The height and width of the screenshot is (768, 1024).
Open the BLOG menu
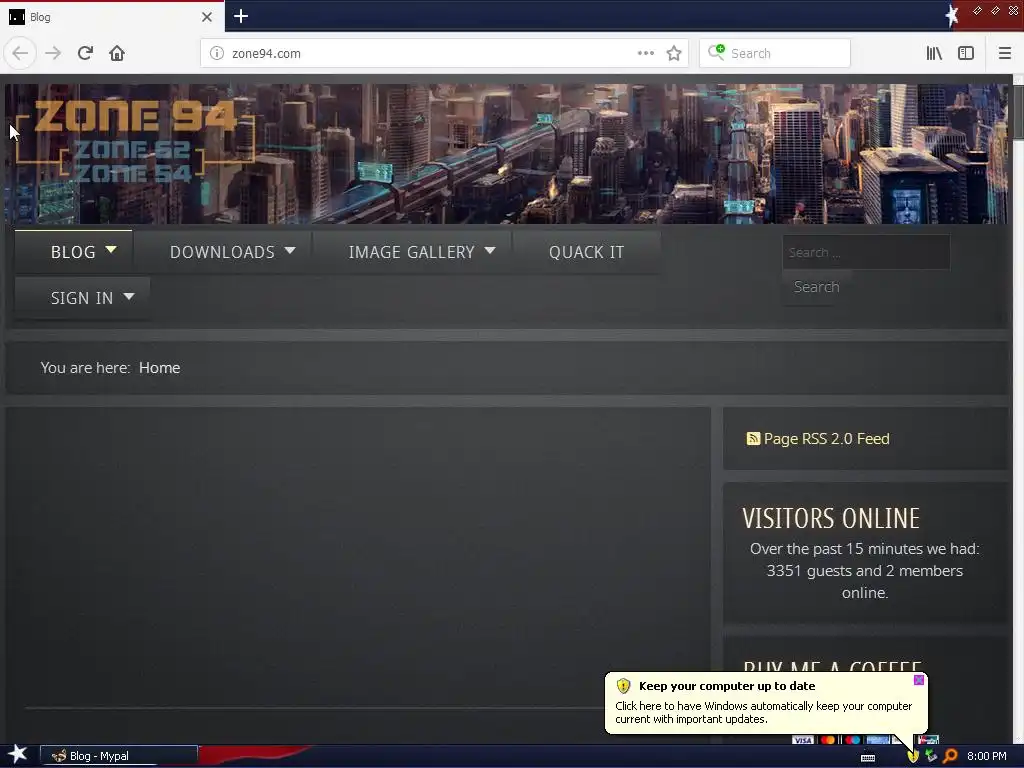(x=74, y=252)
